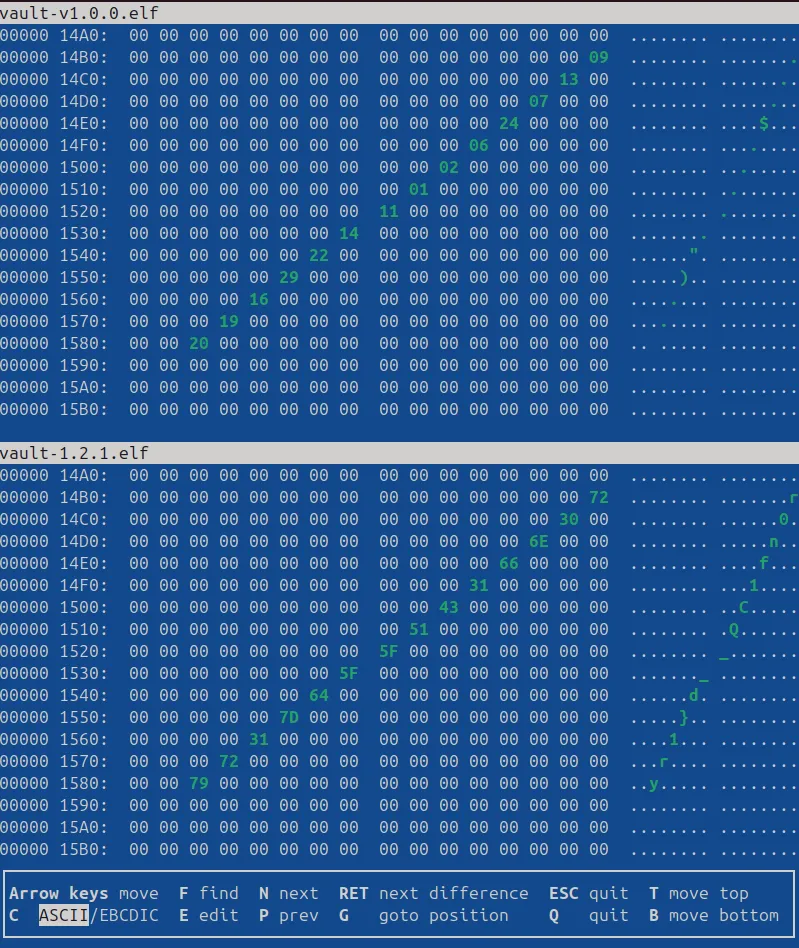Screen dimensions: 799x948
Task: Select highlighted byte 20 in top pane
Action: (199, 343)
